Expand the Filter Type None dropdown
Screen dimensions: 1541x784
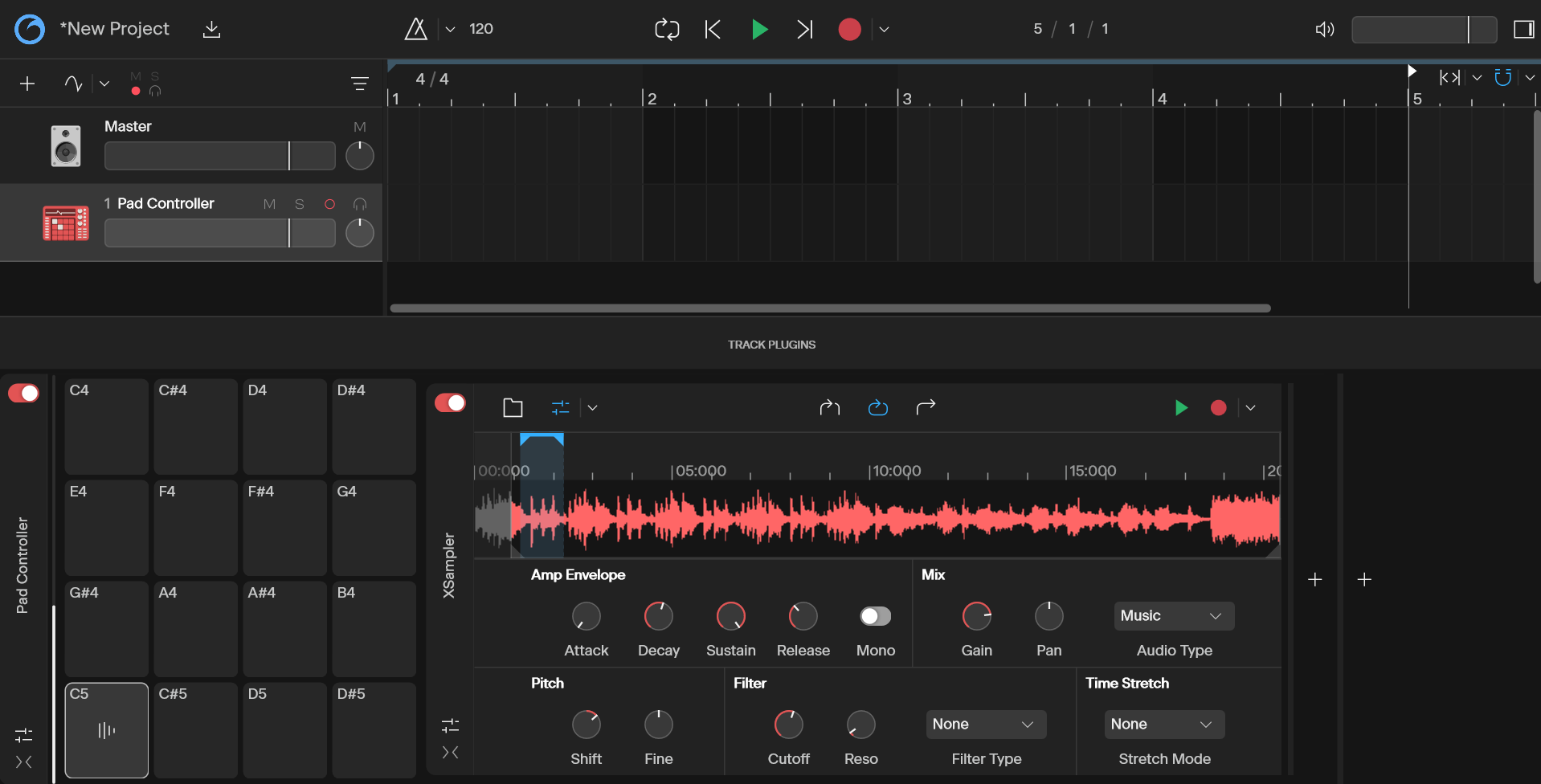click(x=986, y=725)
